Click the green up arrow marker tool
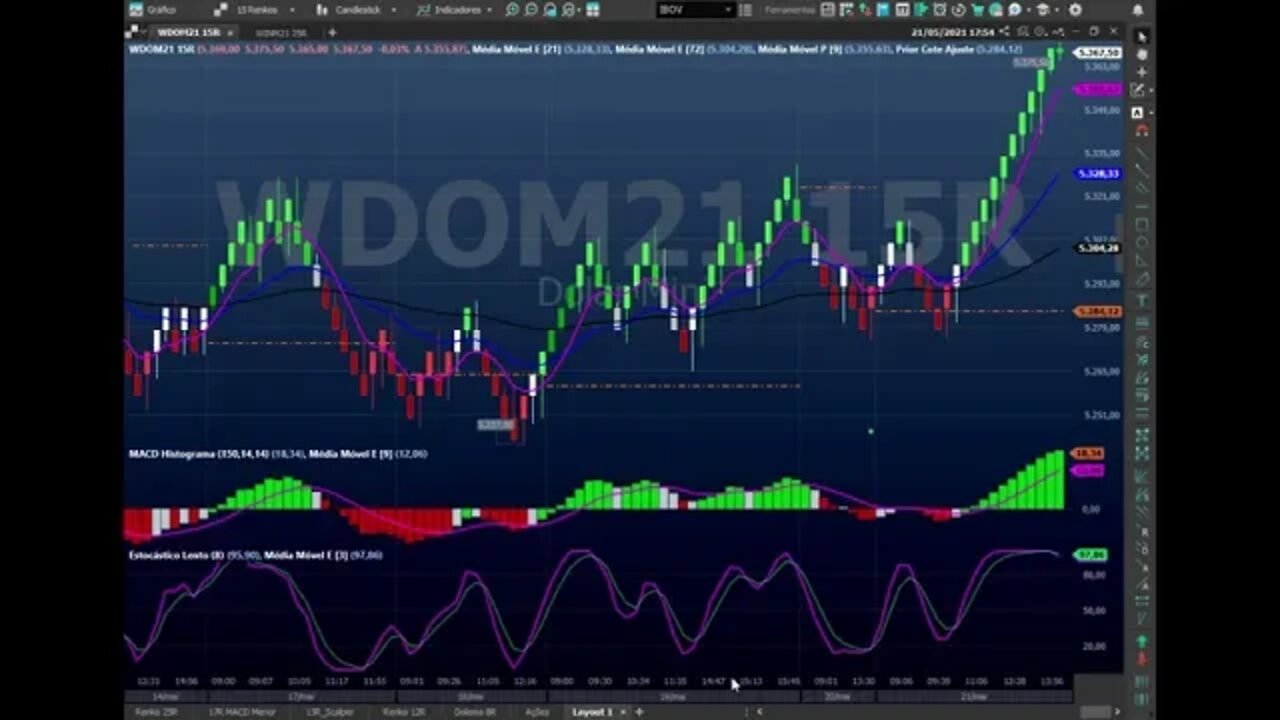The height and width of the screenshot is (720, 1280). [1142, 641]
